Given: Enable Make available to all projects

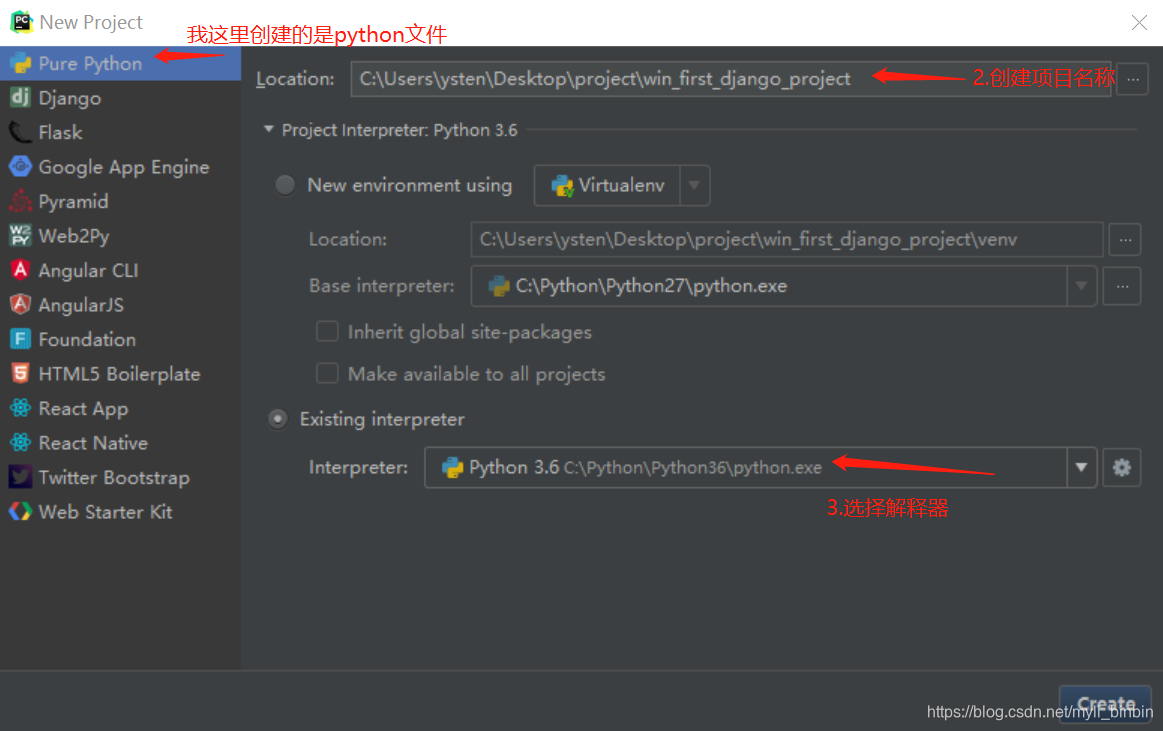Looking at the screenshot, I should point(327,372).
